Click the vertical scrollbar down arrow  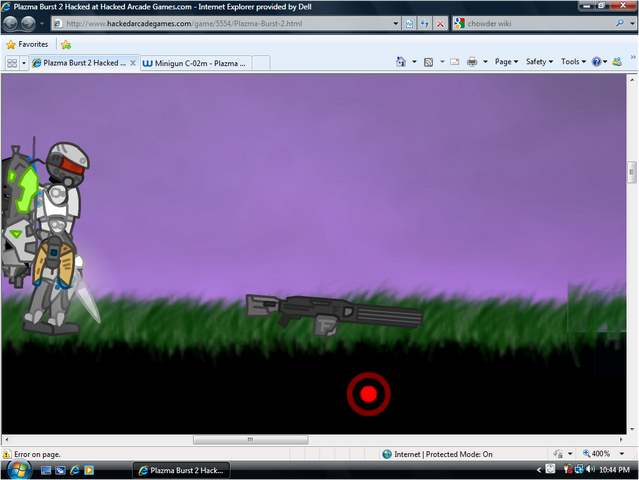click(632, 429)
